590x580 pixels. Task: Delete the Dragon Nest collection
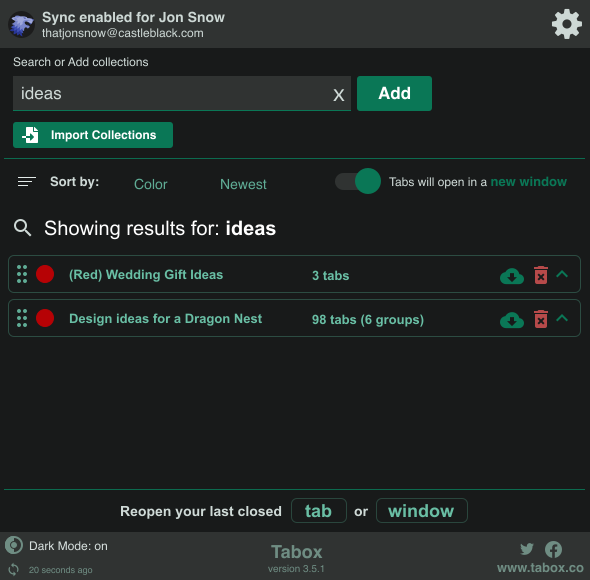point(541,319)
